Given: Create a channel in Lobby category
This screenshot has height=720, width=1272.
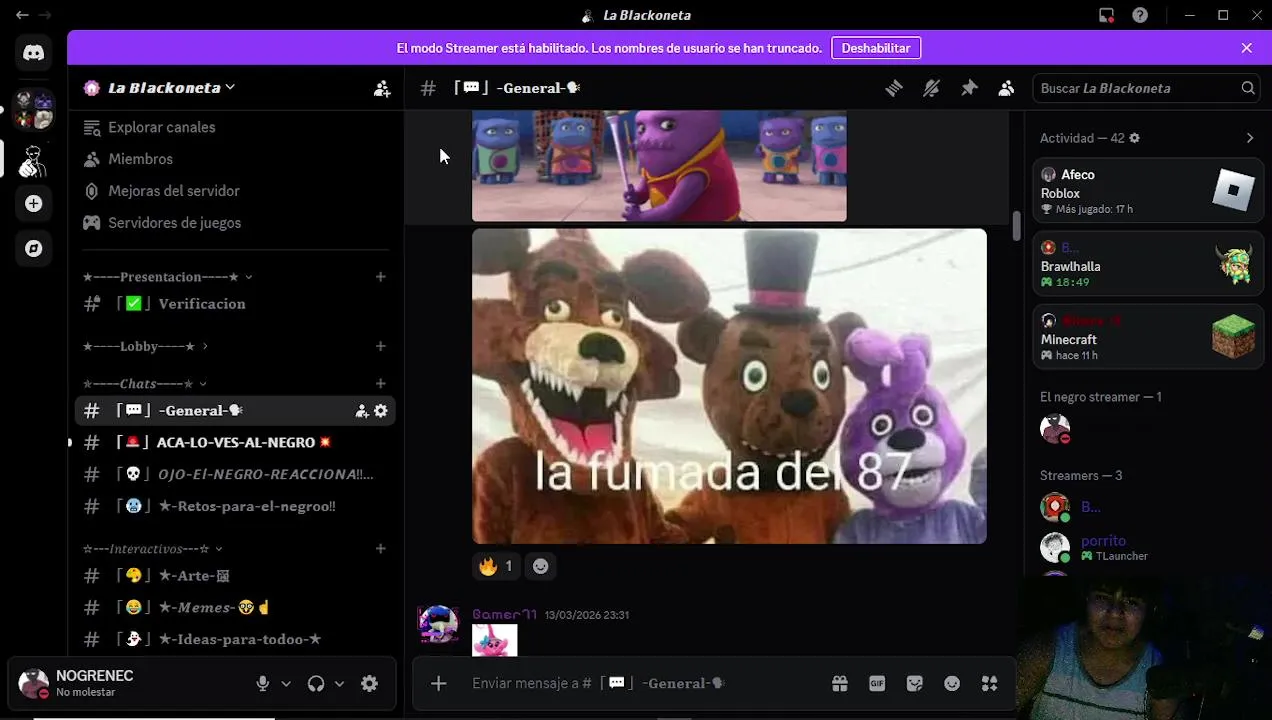Looking at the screenshot, I should pos(380,346).
